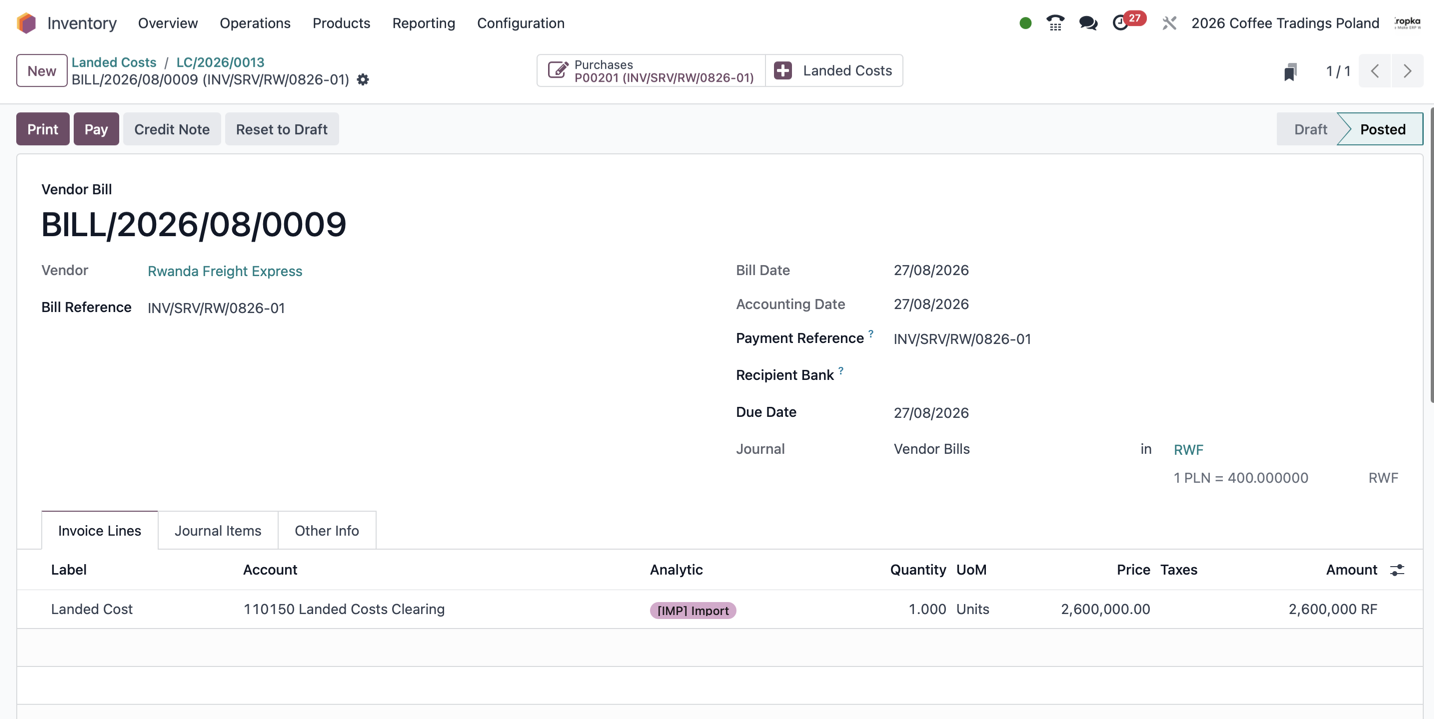Click the page vertical scrollbar

tap(1430, 255)
